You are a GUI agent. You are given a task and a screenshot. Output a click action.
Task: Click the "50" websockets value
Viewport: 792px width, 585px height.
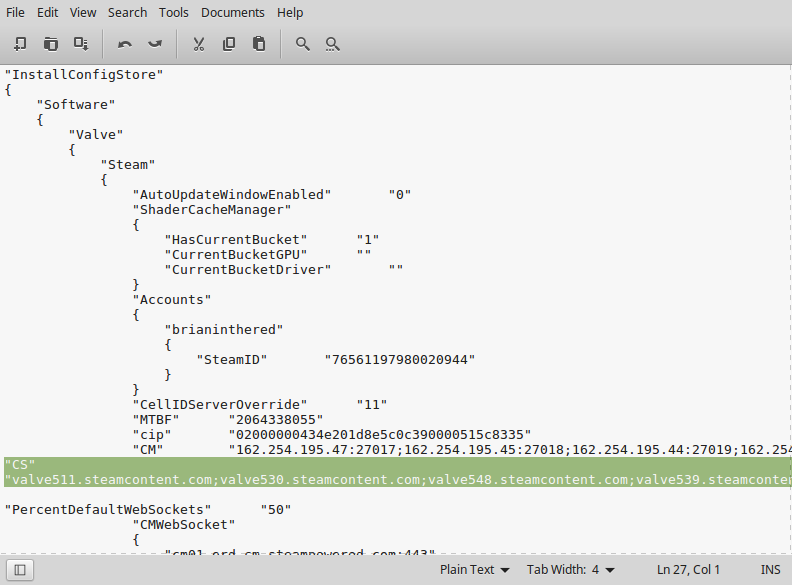(276, 510)
